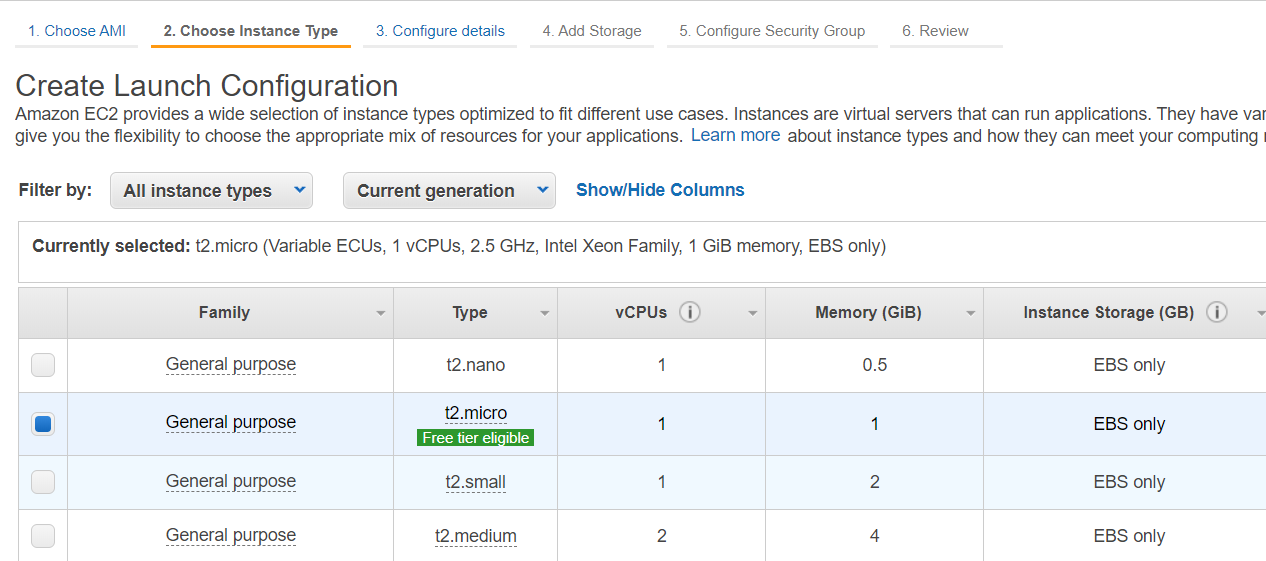Select step 2. Choose Instance Type tab
The height and width of the screenshot is (561, 1266).
tap(251, 31)
